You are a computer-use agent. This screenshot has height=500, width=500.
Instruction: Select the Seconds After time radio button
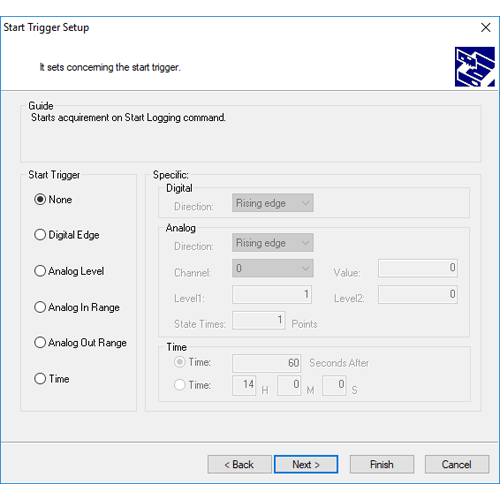click(x=180, y=362)
